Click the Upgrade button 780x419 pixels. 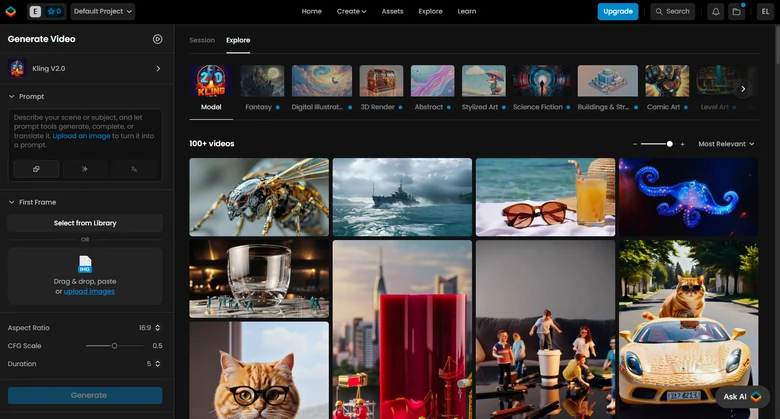[x=618, y=11]
